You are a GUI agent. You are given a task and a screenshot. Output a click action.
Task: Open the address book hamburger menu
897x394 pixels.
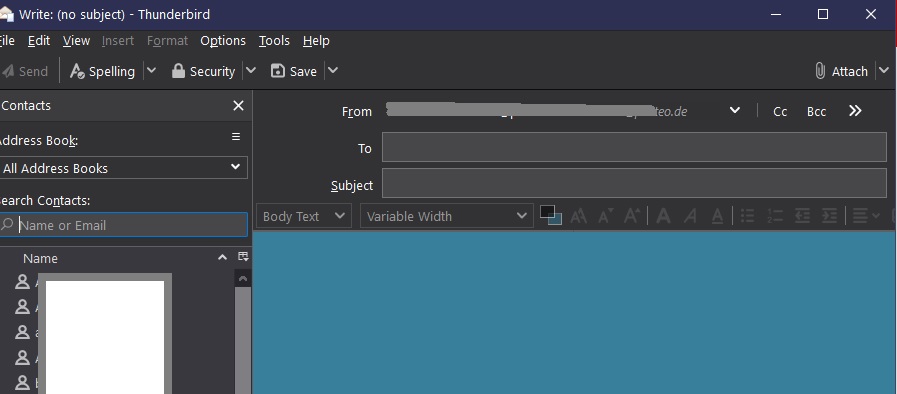tap(236, 137)
